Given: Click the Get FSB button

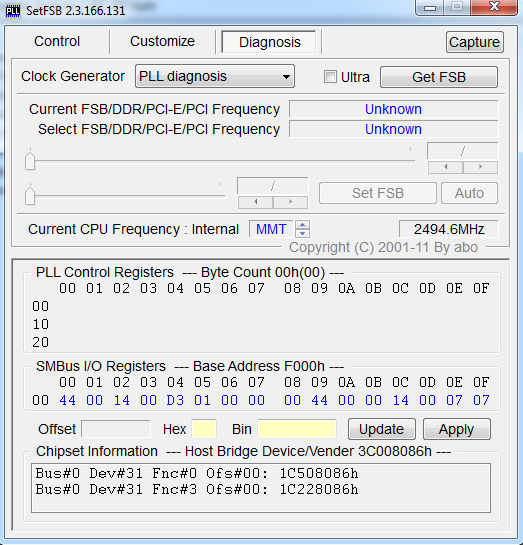Looking at the screenshot, I should tap(439, 77).
